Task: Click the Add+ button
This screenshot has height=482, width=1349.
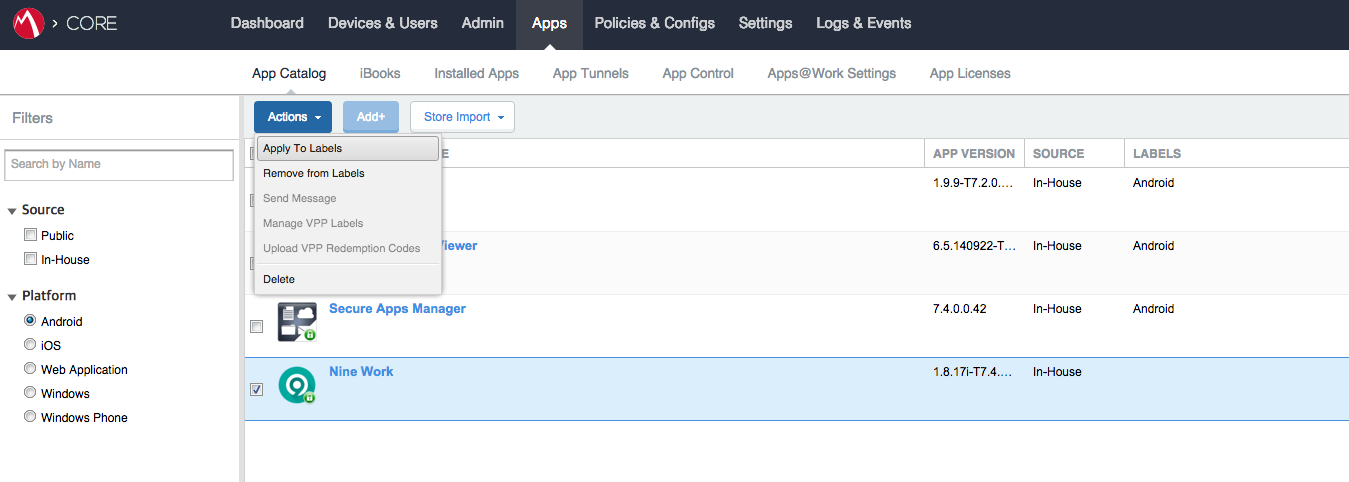Action: (x=371, y=117)
